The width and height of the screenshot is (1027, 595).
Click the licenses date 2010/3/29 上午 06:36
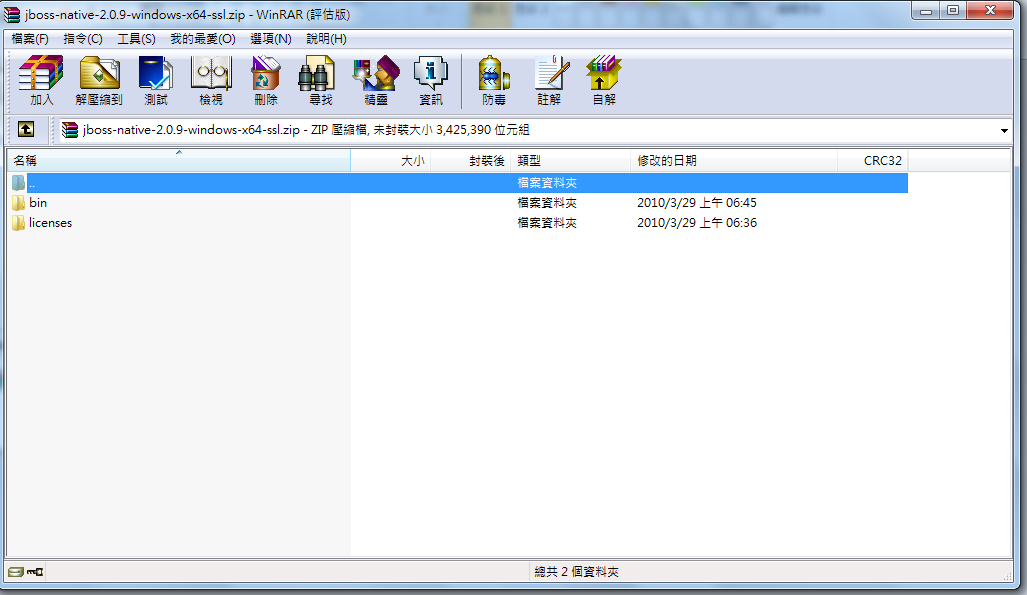(697, 223)
